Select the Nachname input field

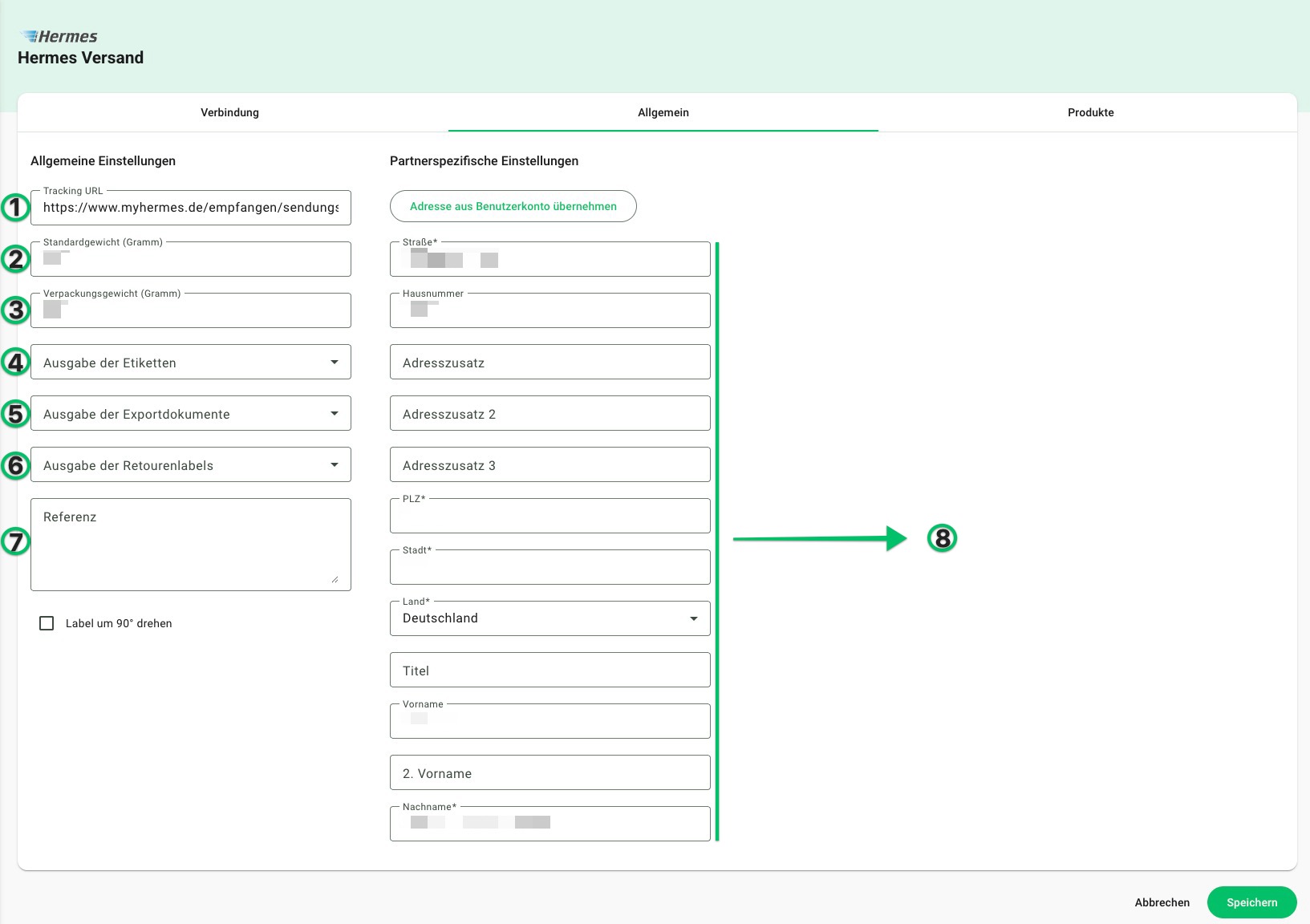point(550,824)
